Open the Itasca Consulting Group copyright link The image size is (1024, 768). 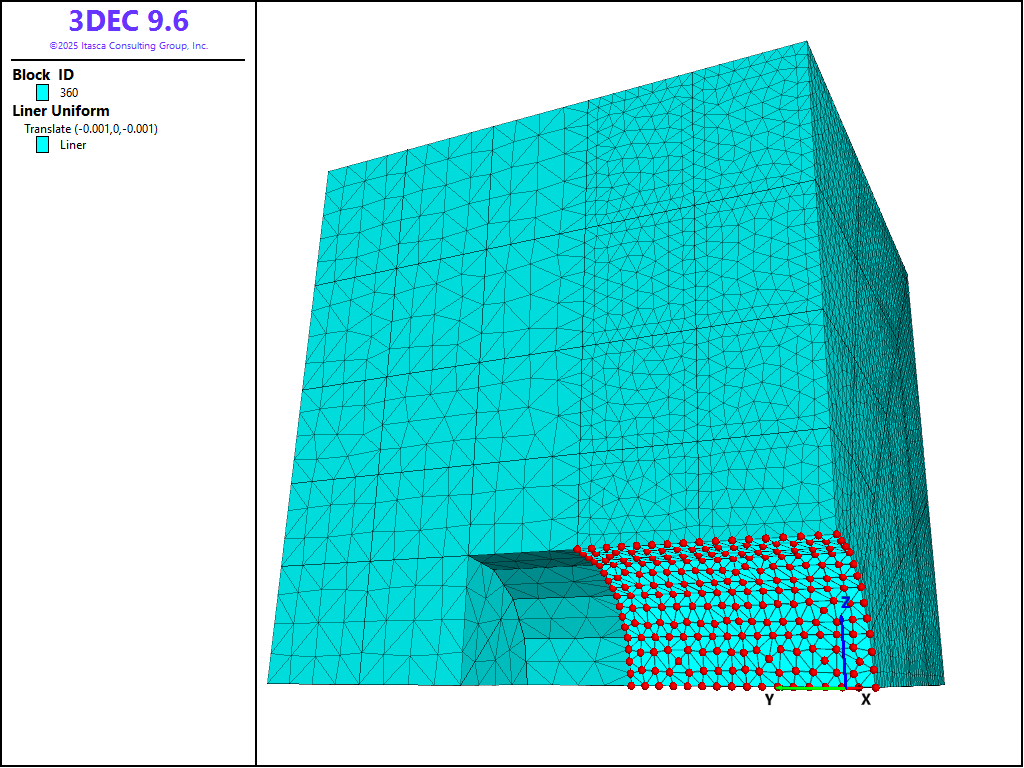[128, 46]
